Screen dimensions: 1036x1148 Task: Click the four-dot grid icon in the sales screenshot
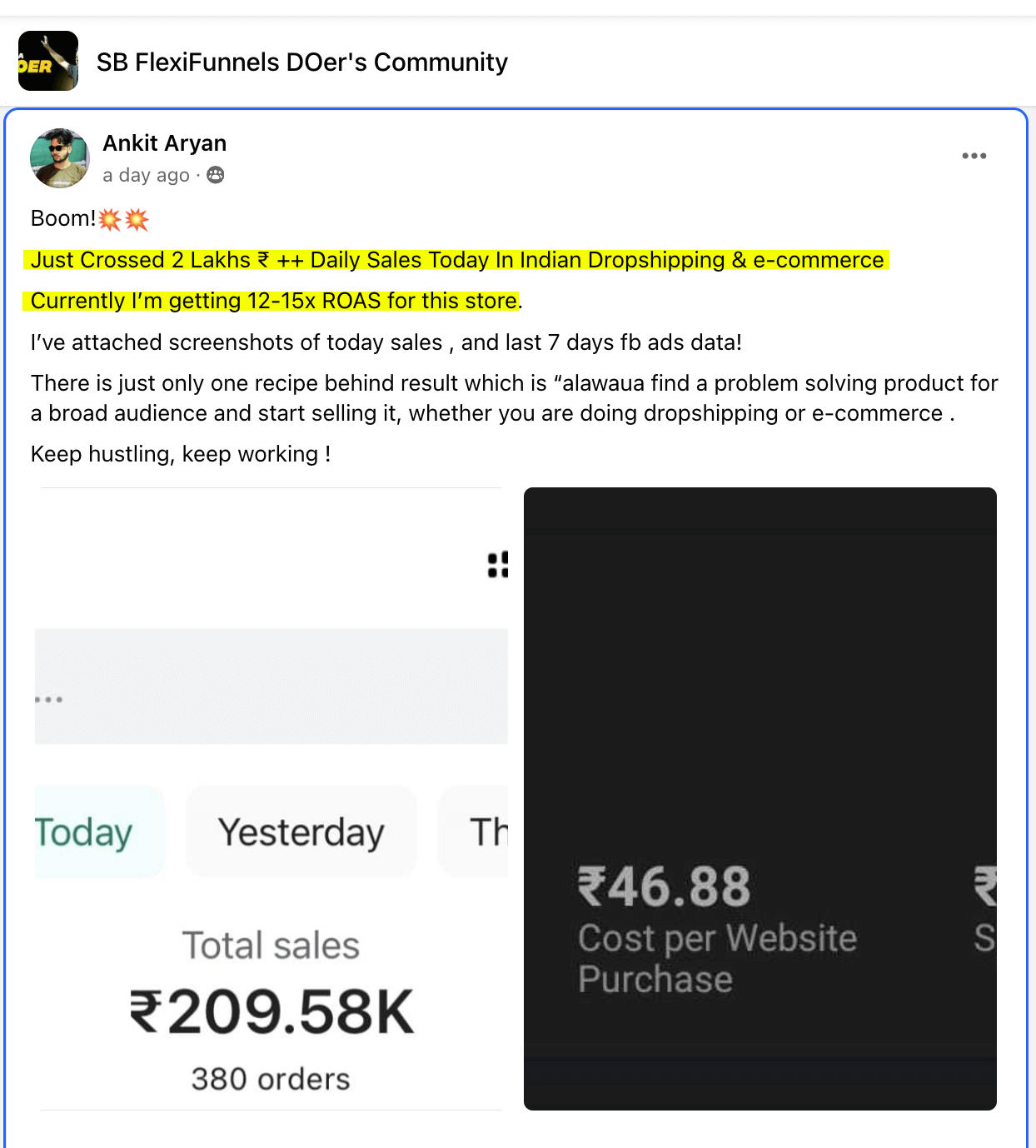point(497,563)
